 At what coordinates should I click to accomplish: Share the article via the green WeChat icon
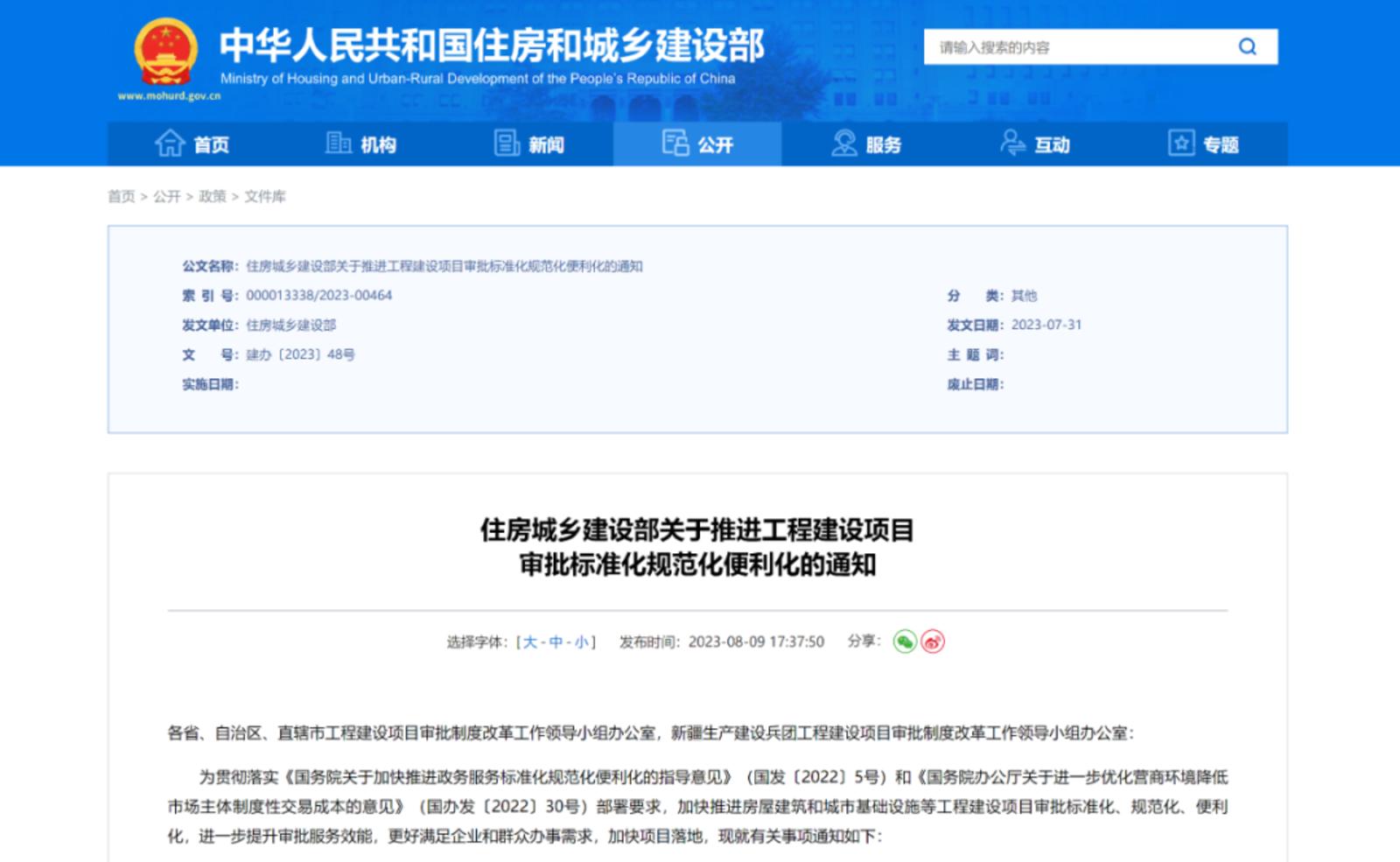click(x=903, y=641)
